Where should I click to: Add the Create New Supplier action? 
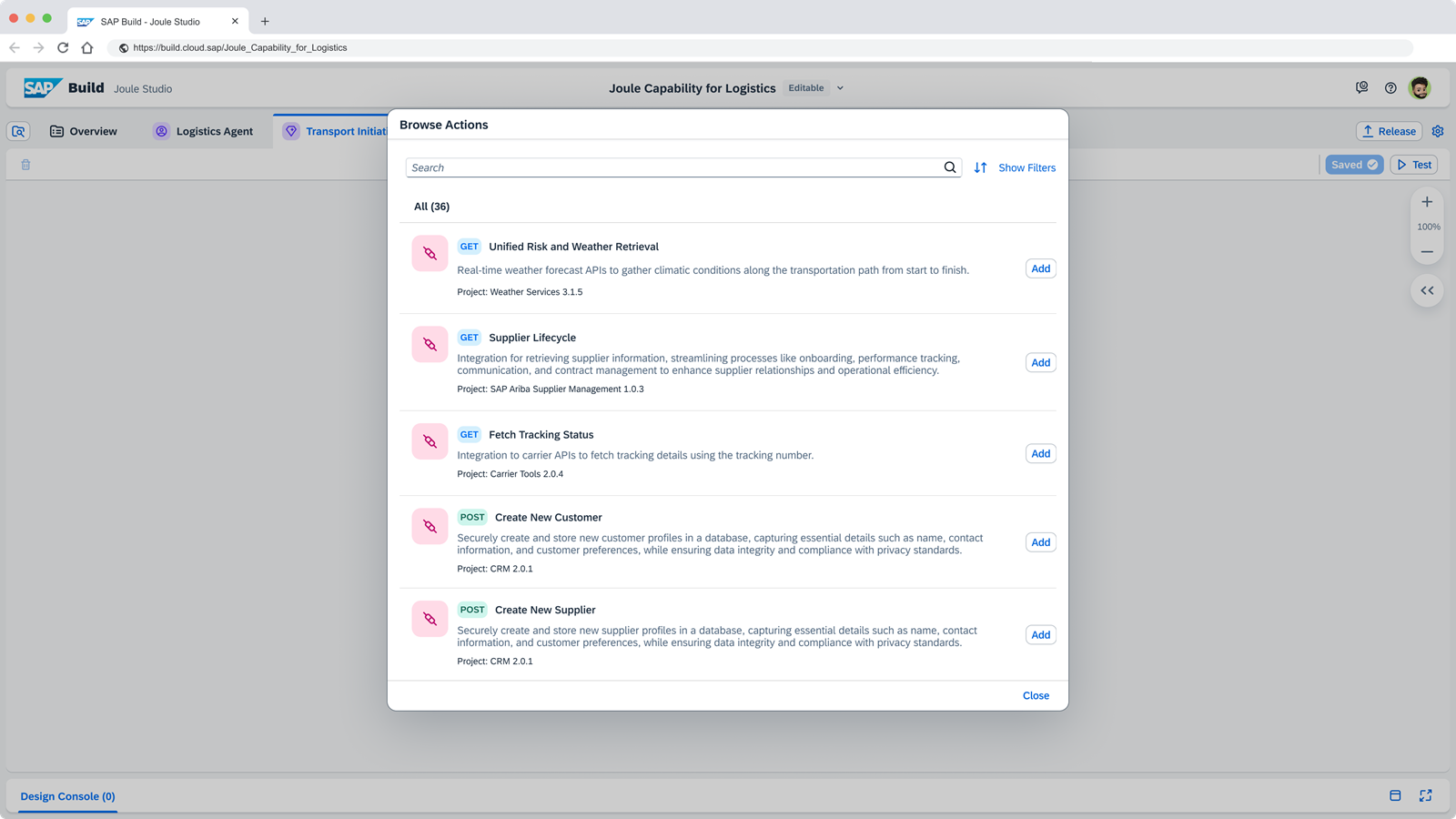(1041, 635)
